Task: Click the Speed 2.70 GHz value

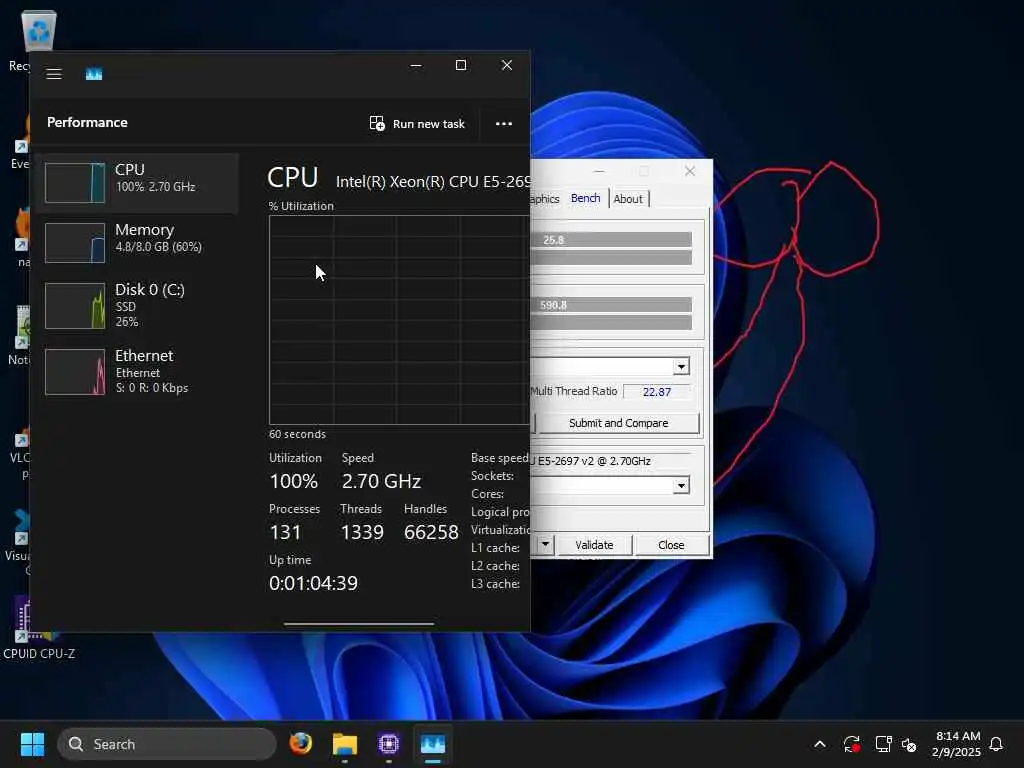Action: (x=381, y=481)
